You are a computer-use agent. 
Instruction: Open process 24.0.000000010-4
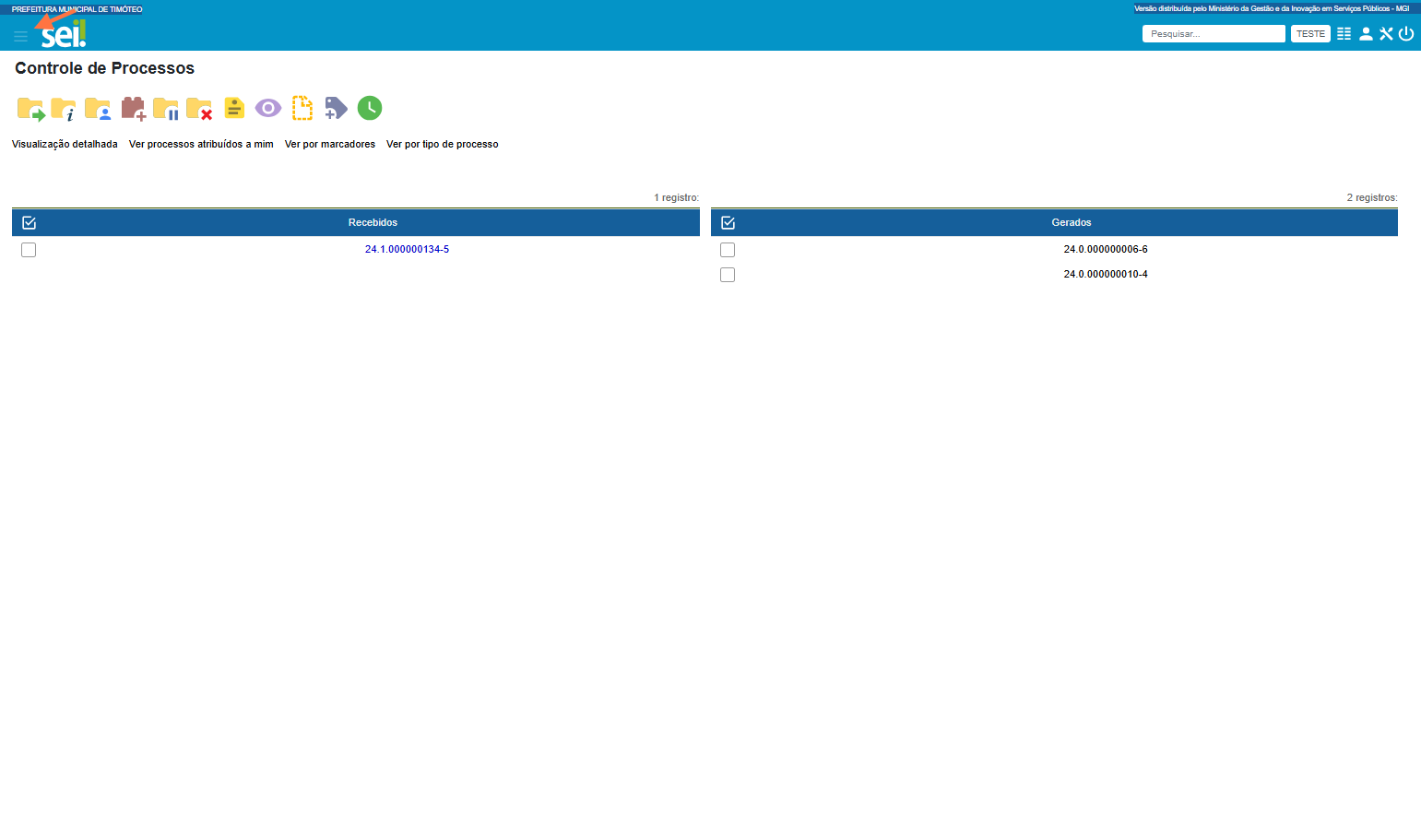1106,274
